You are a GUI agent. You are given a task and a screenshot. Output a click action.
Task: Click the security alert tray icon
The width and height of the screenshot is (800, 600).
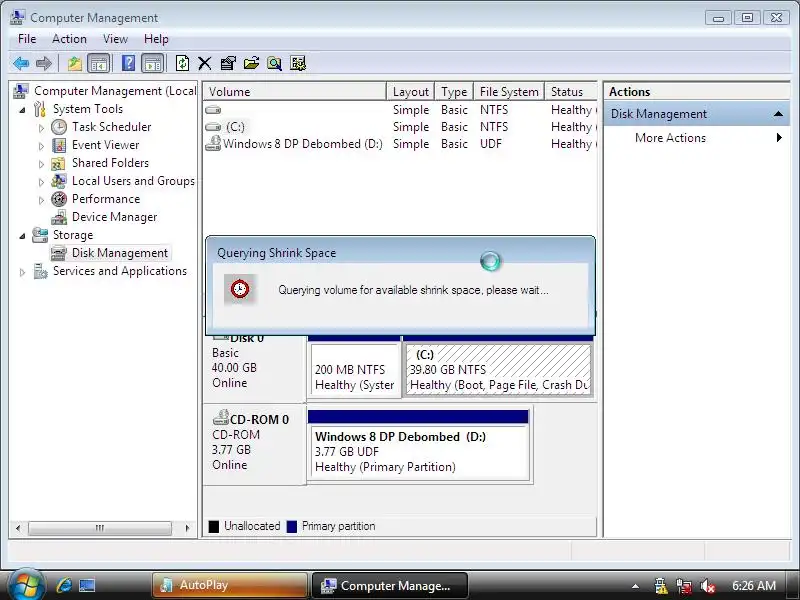(x=660, y=586)
